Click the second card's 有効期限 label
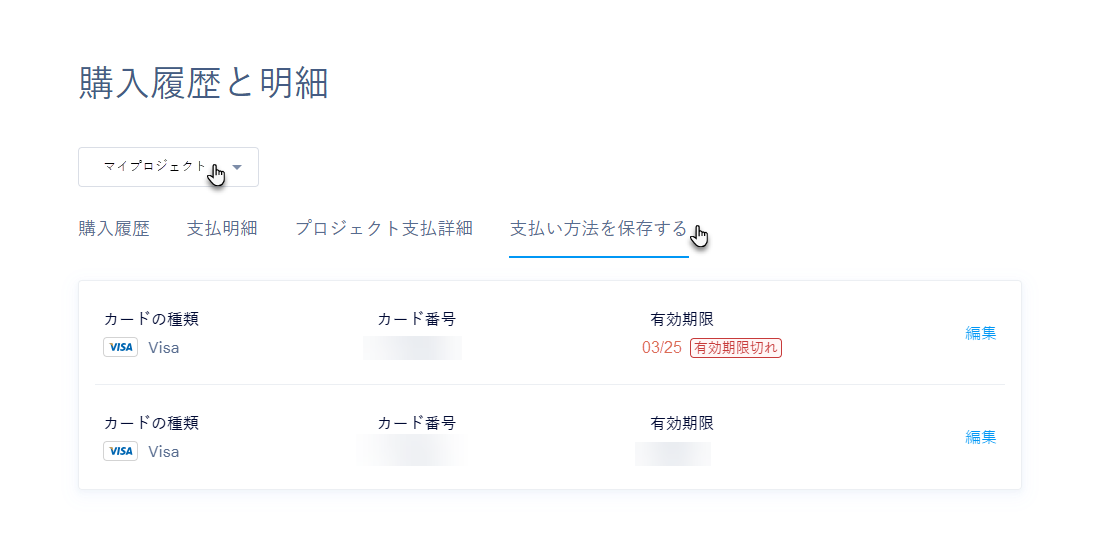 coord(682,423)
